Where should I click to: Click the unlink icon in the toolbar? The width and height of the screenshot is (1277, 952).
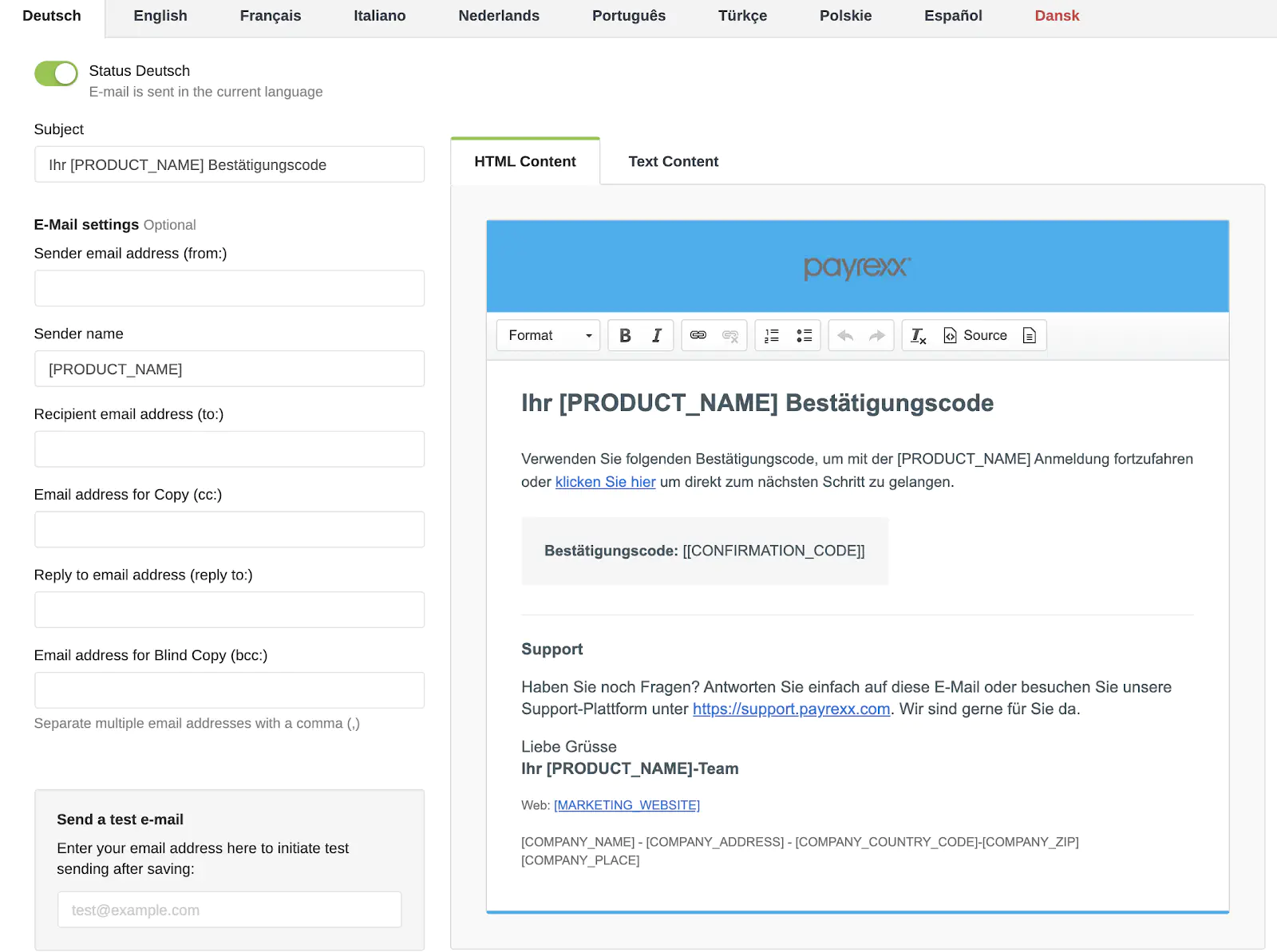(x=730, y=336)
